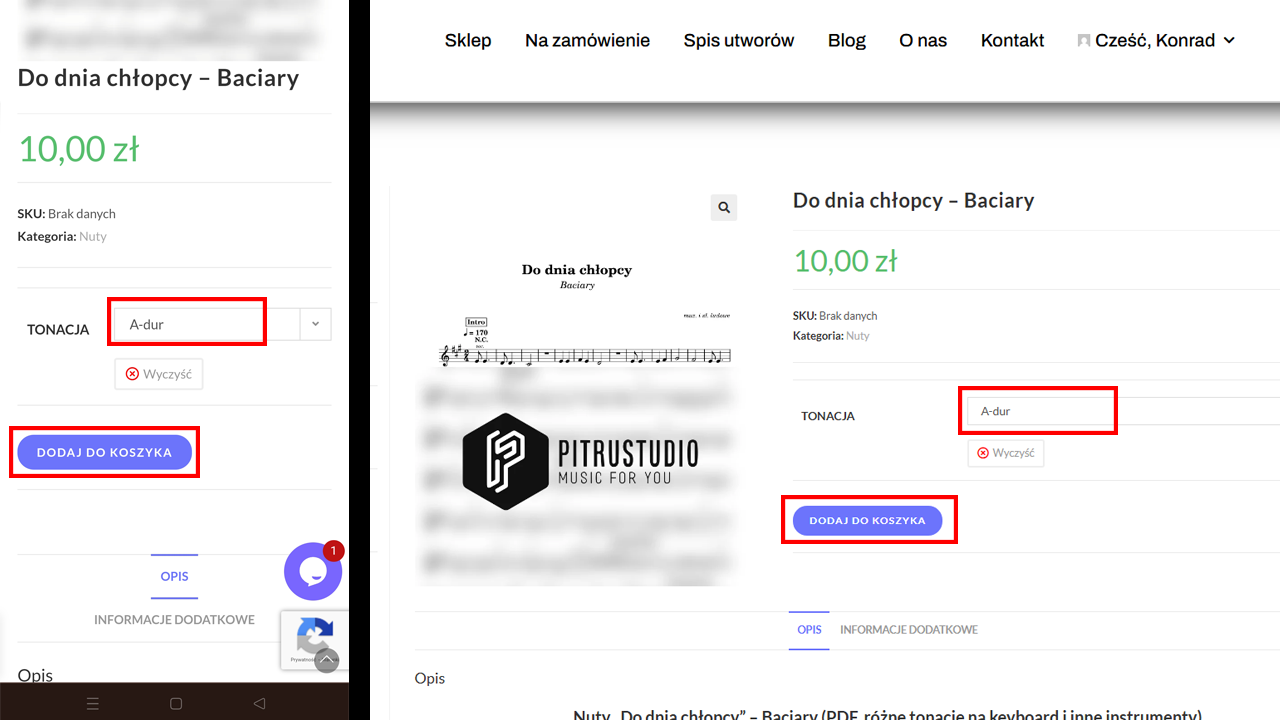
Task: Switch to Informacje dodatkowe tab on desktop
Action: coord(908,630)
